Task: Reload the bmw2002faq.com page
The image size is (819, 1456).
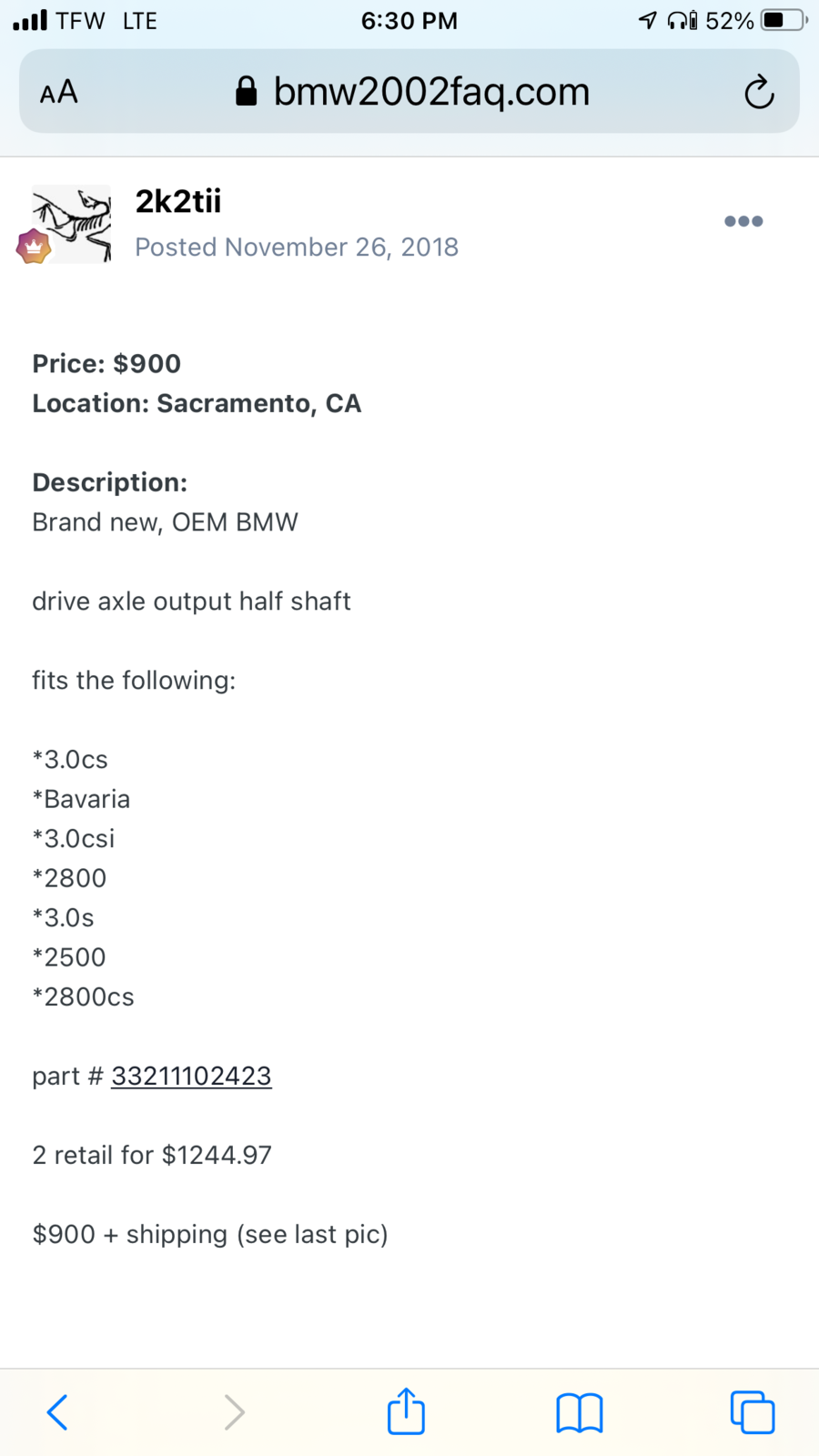Action: coord(759,91)
